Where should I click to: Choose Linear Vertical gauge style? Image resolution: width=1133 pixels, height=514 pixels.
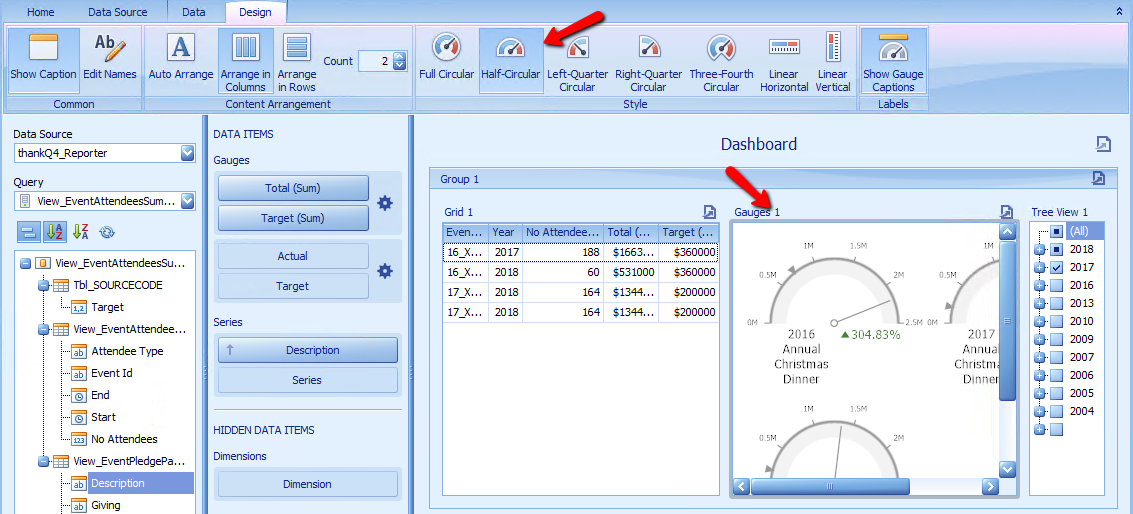pyautogui.click(x=832, y=61)
